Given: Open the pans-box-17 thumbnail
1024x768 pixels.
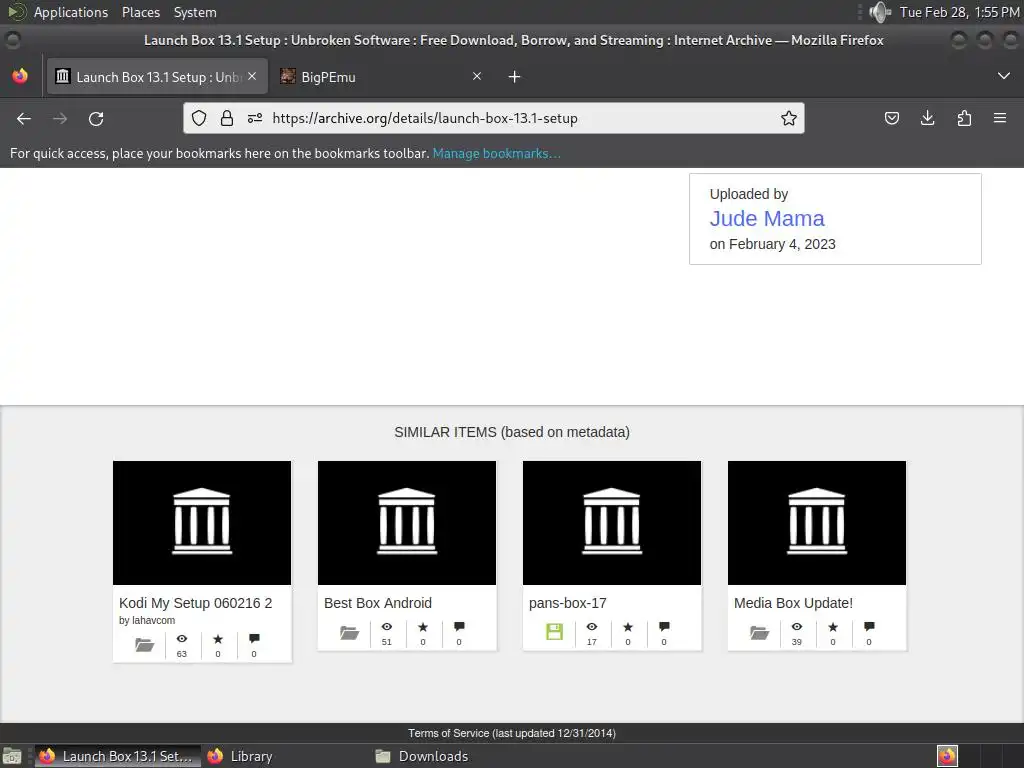Looking at the screenshot, I should click(x=612, y=522).
